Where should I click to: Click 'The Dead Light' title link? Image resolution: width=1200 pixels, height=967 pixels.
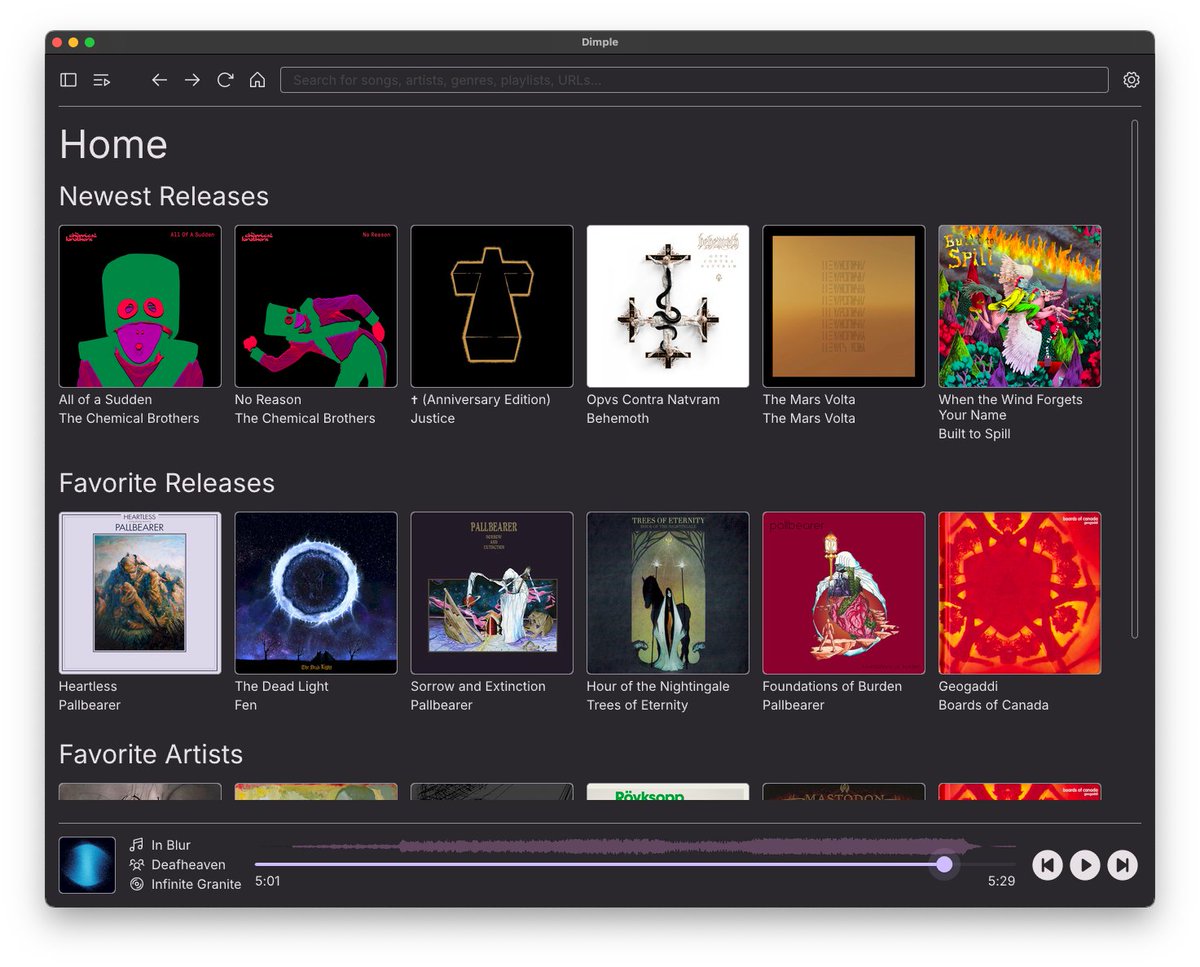[x=282, y=686]
